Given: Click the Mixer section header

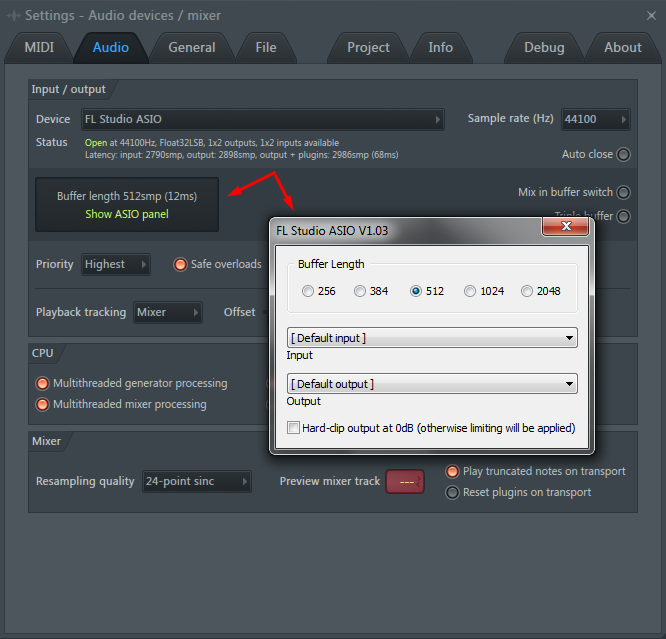Looking at the screenshot, I should pyautogui.click(x=46, y=441).
